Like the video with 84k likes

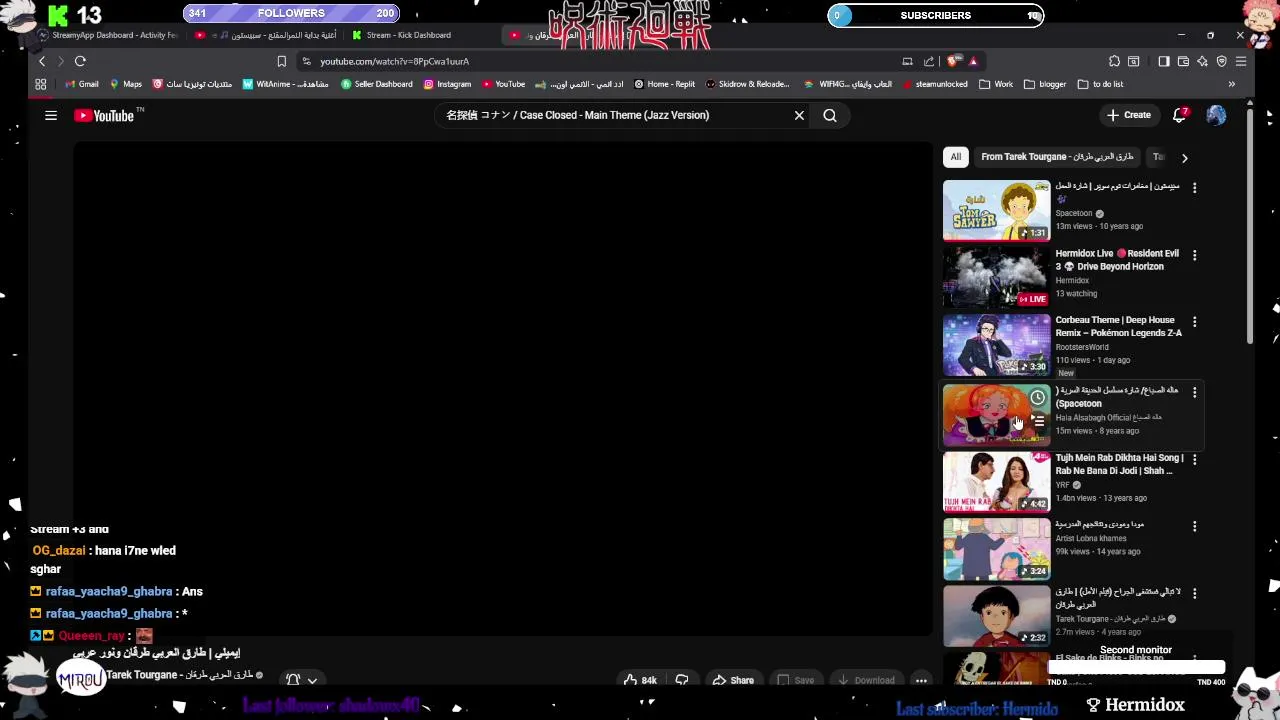640,680
